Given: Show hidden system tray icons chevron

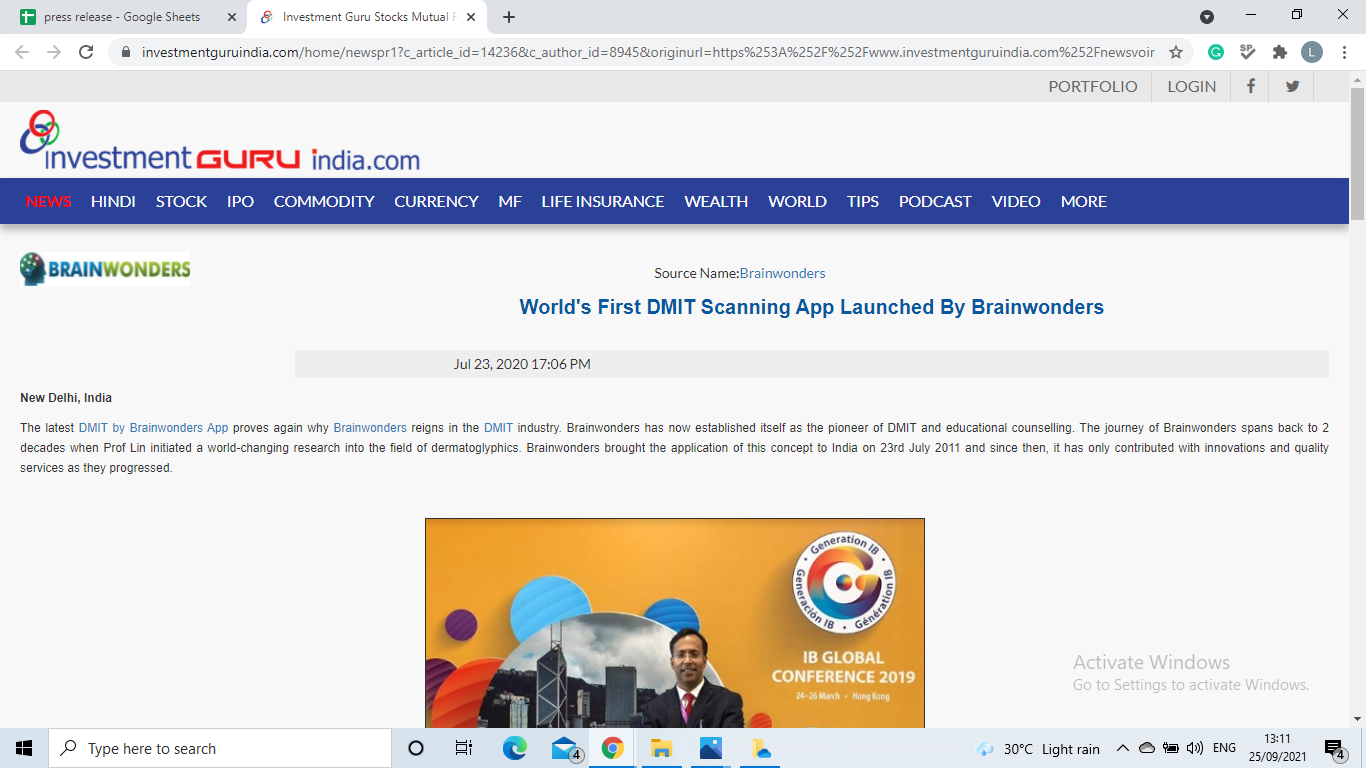Looking at the screenshot, I should coord(1122,748).
